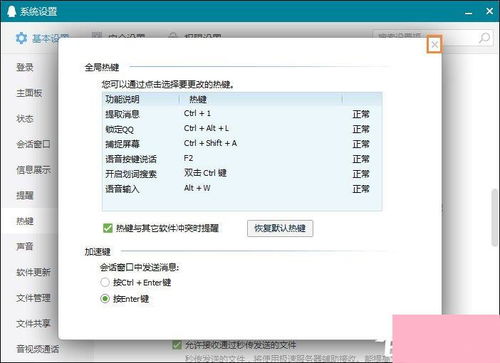This screenshot has height=363, width=500.
Task: Open 文件管理 in the sidebar
Action: click(x=33, y=298)
